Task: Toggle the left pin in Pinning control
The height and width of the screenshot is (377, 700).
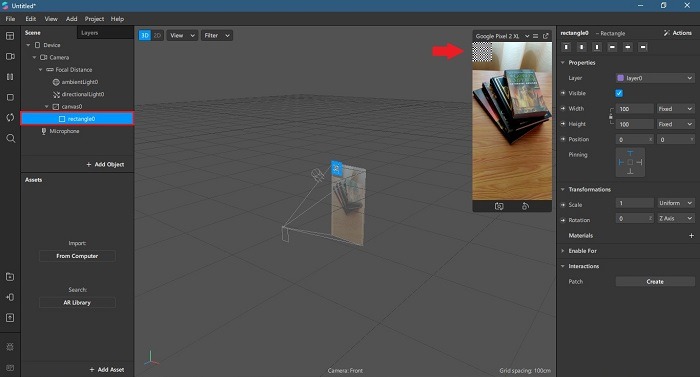Action: pos(621,162)
